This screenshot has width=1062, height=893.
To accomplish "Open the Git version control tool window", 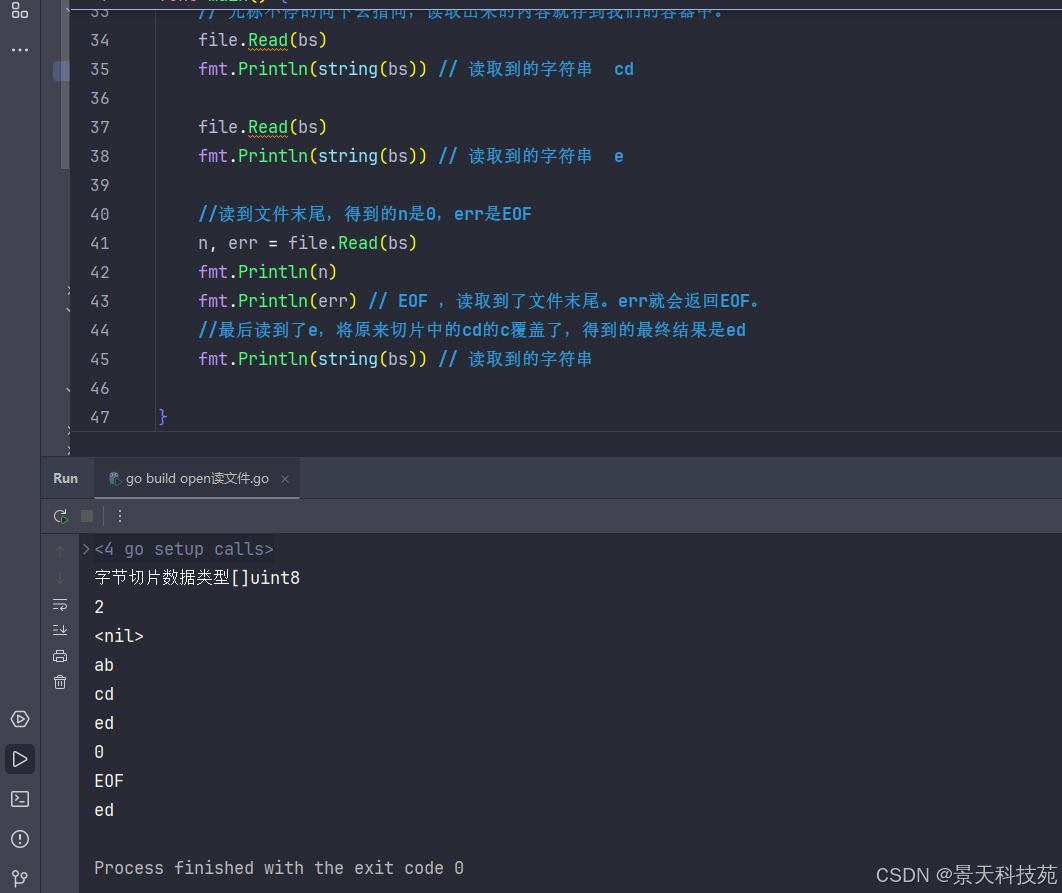I will [x=20, y=878].
